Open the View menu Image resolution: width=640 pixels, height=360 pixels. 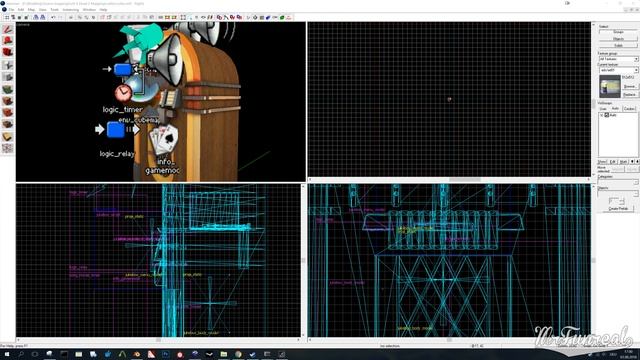43,9
